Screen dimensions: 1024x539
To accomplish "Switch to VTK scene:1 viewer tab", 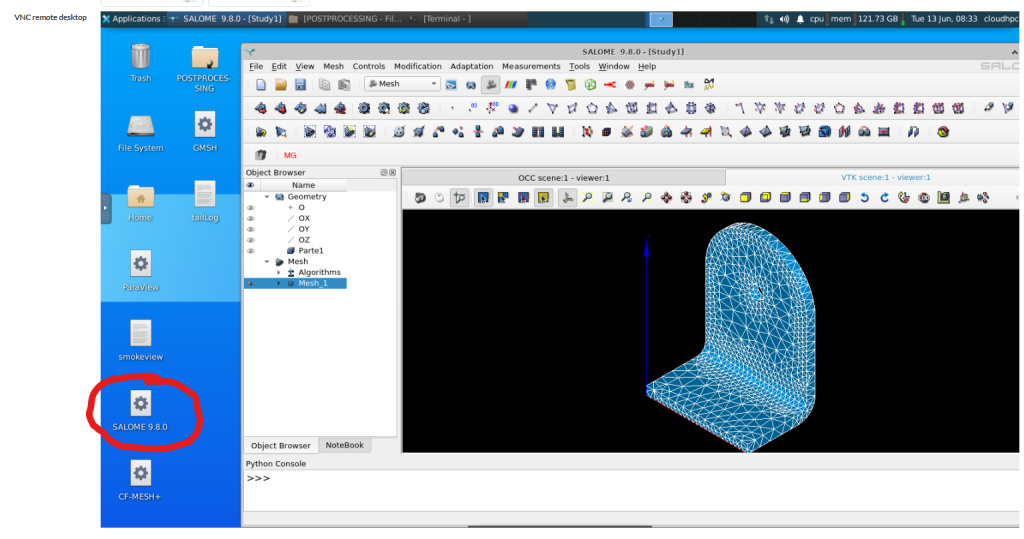I will point(886,178).
